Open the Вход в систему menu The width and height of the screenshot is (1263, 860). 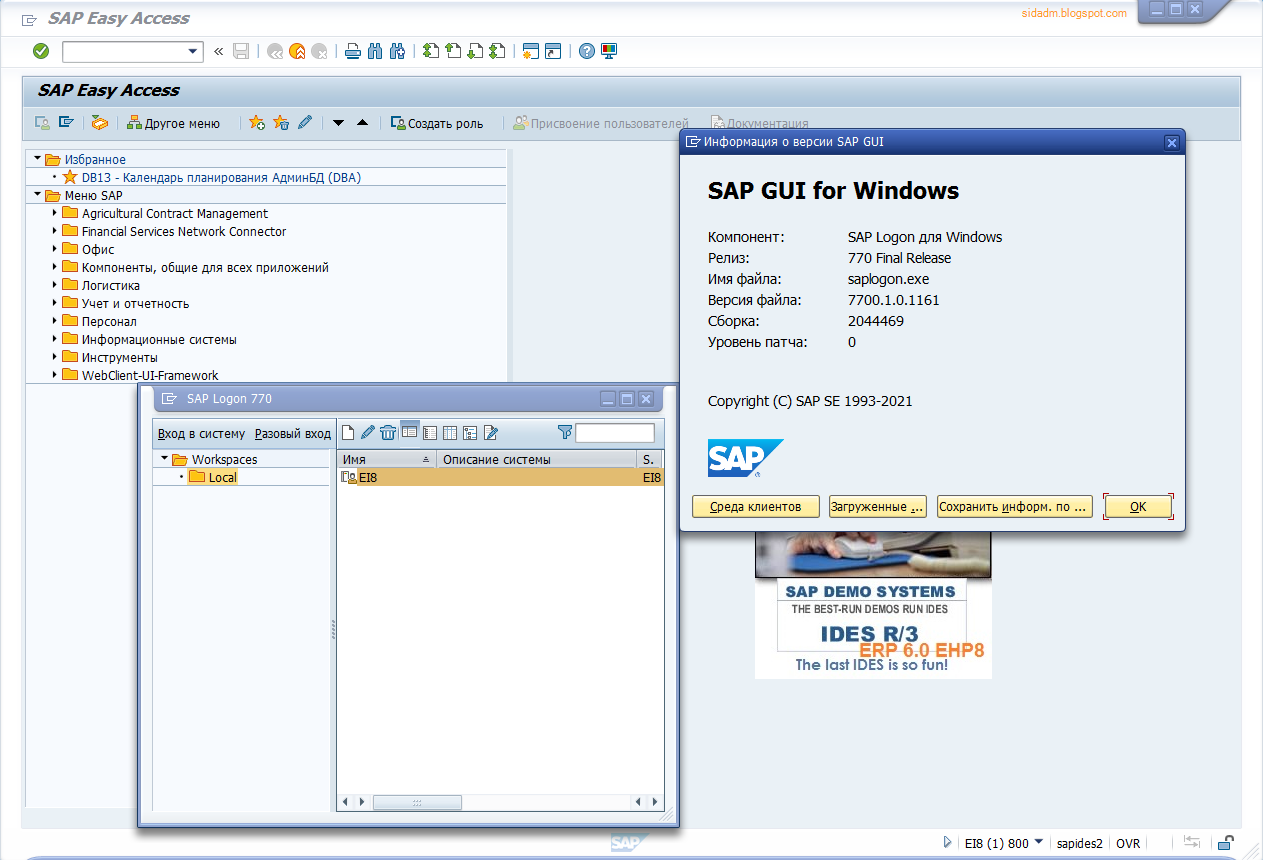tap(201, 433)
